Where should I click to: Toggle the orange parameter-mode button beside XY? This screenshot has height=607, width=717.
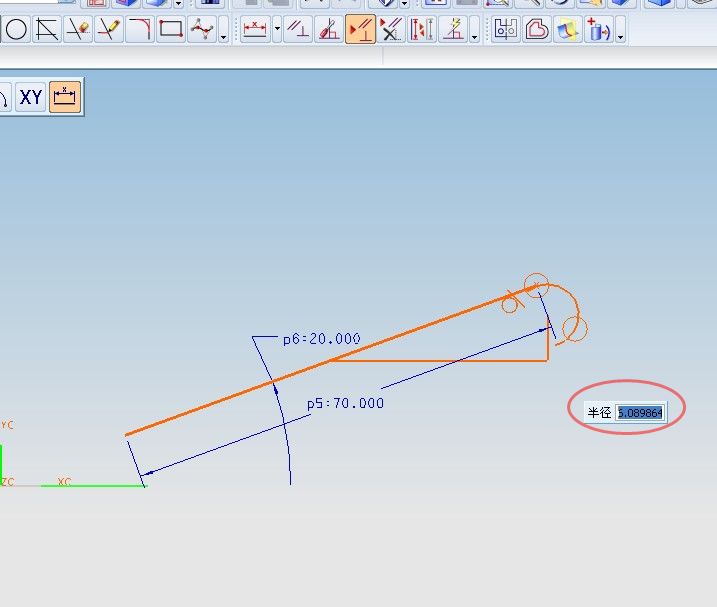point(64,97)
